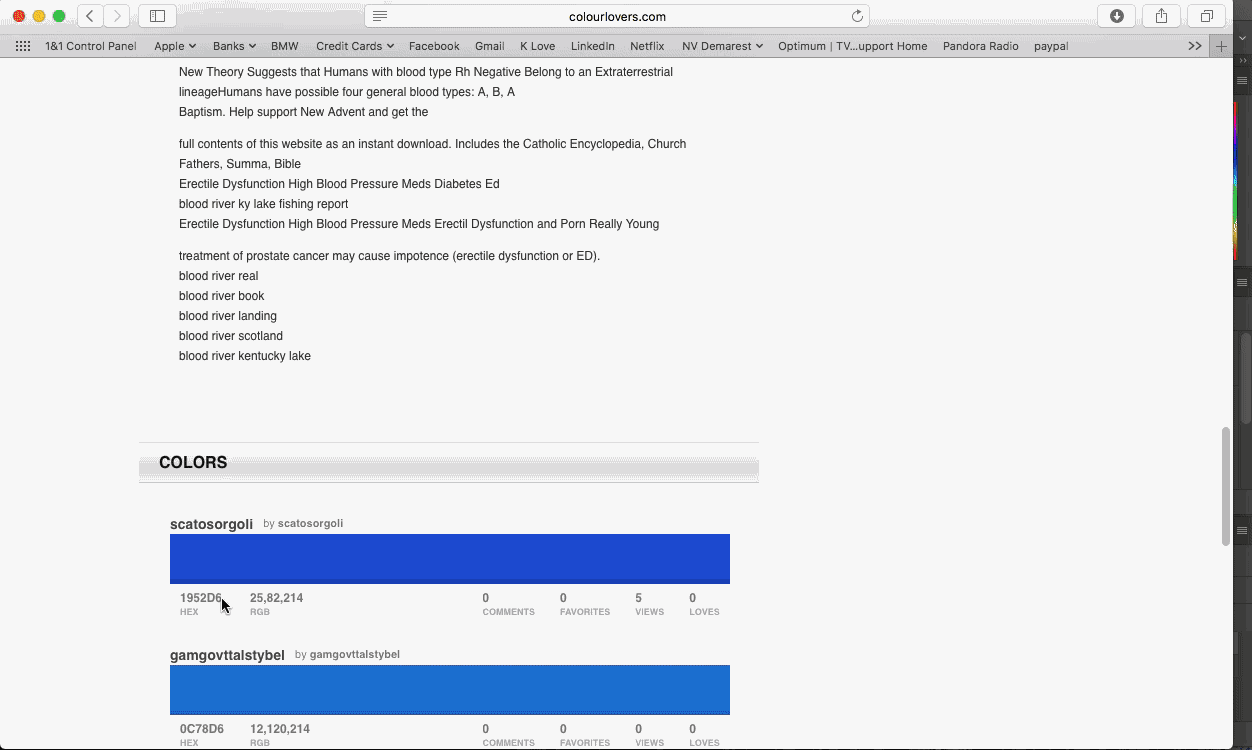
Task: Open Reader view icon in address bar
Action: (380, 16)
